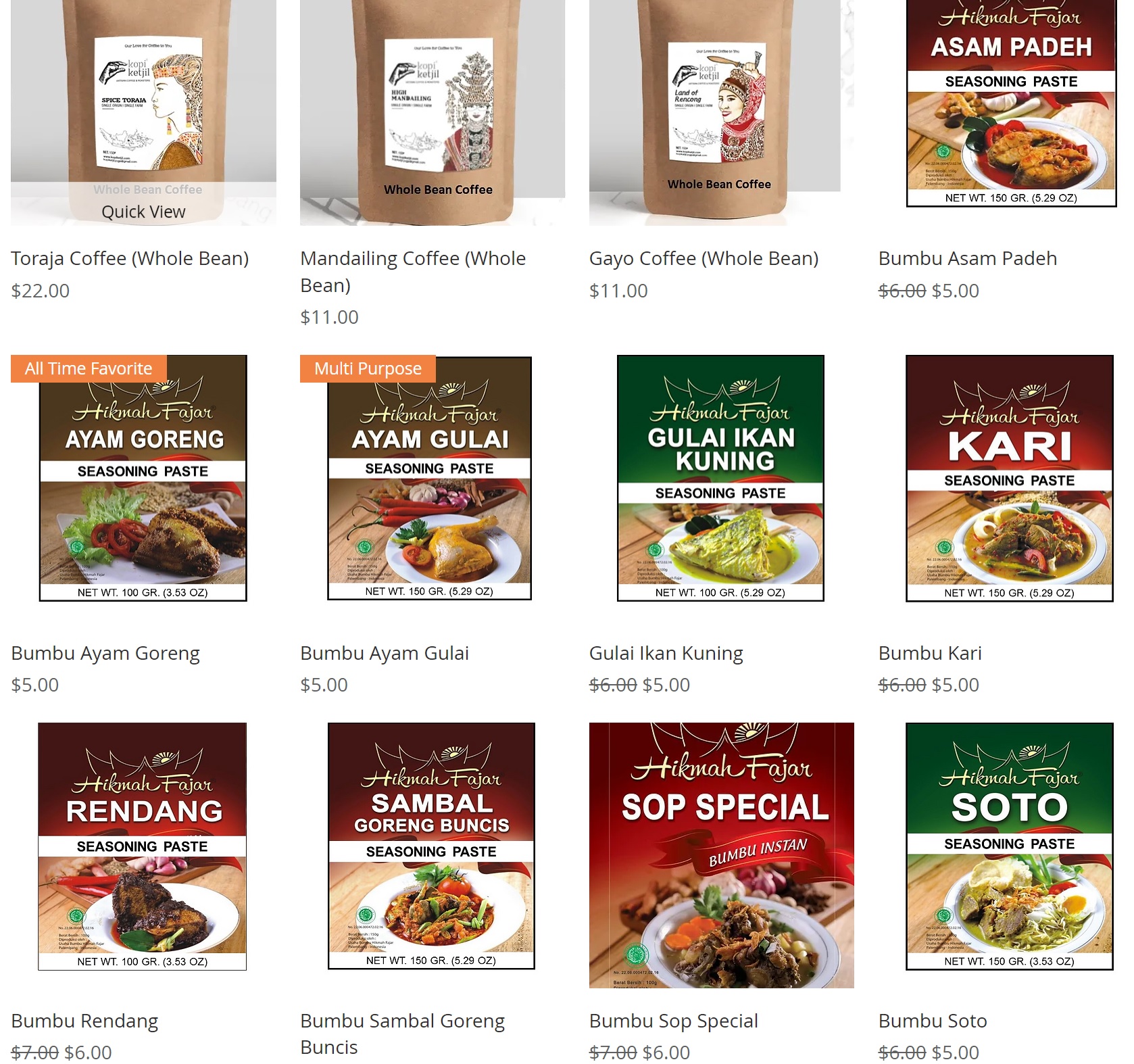Click the Asam Padeh seasoning paste image

pos(1011,103)
